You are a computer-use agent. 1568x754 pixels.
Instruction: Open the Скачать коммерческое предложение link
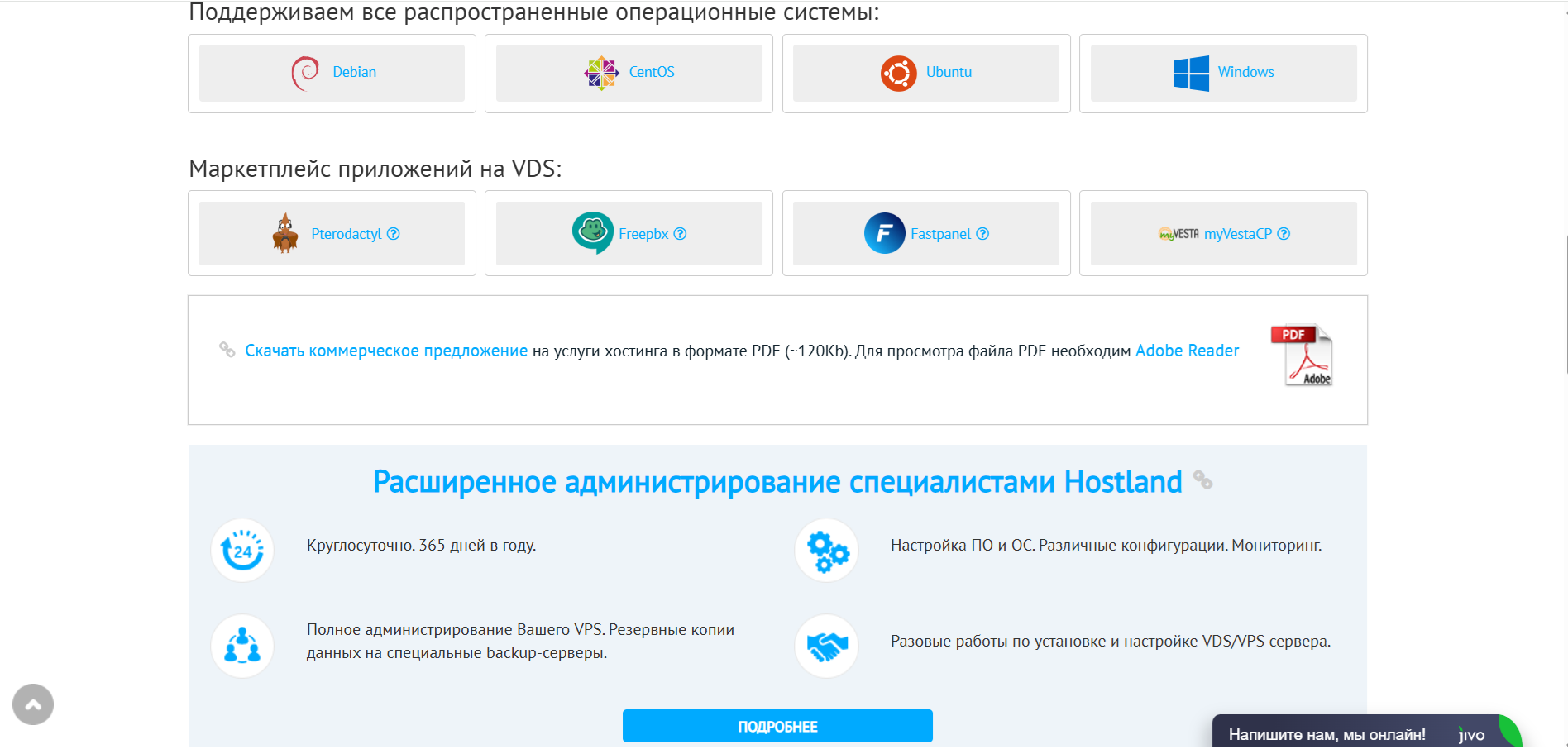(x=386, y=351)
